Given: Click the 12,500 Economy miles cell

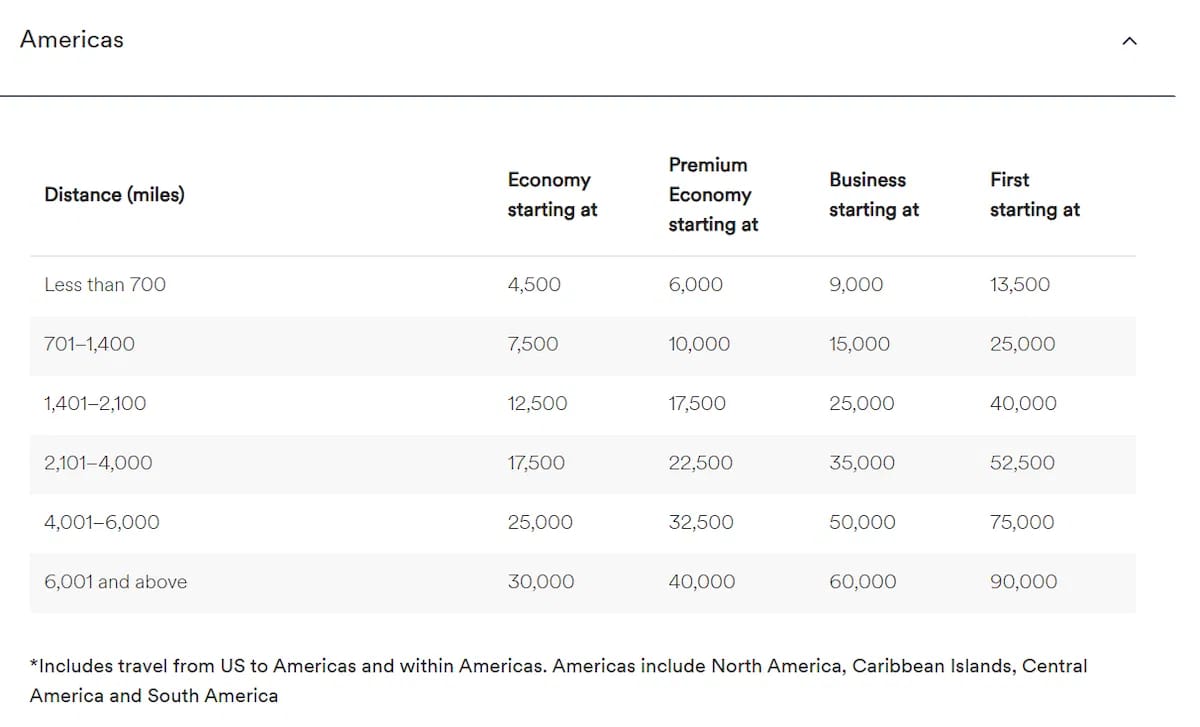Looking at the screenshot, I should (537, 404).
